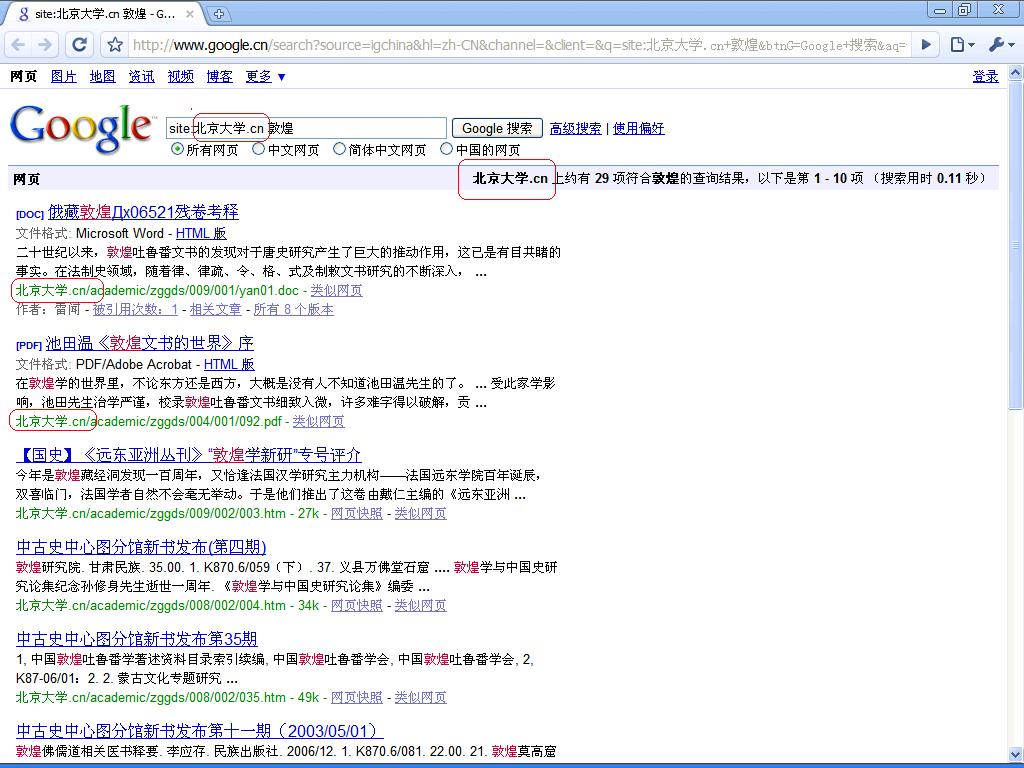Click the scrollbar down arrow
This screenshot has height=768, width=1024.
coord(1016,754)
